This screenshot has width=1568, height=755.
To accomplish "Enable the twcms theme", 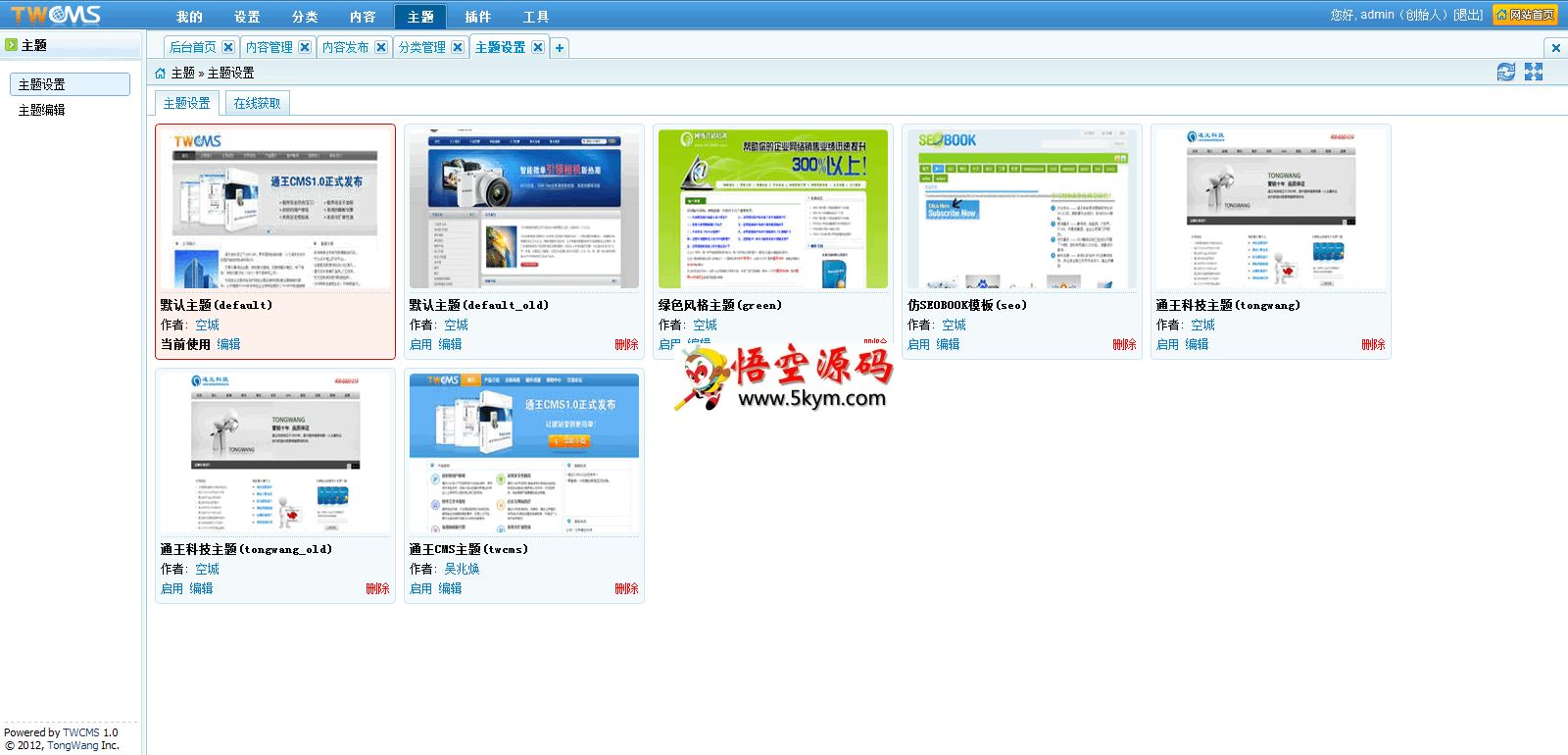I will coord(420,588).
